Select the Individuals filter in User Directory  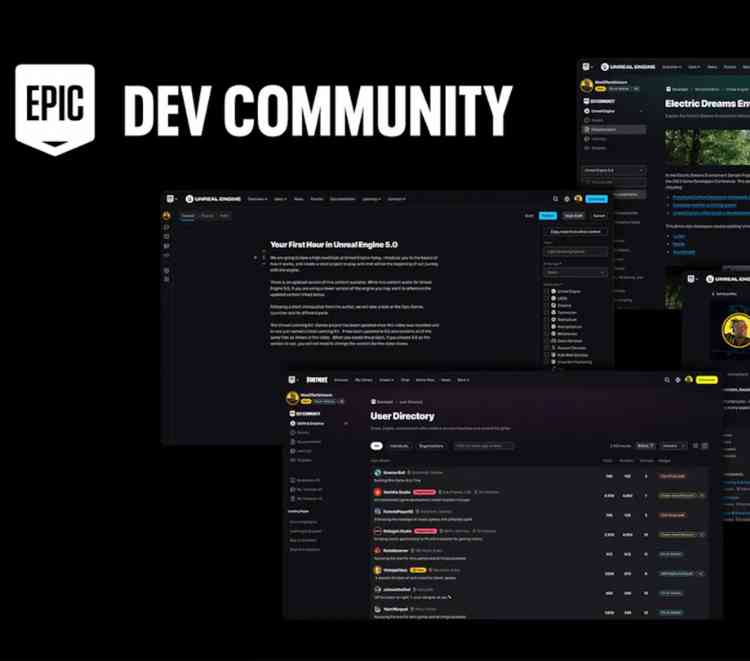(x=399, y=446)
